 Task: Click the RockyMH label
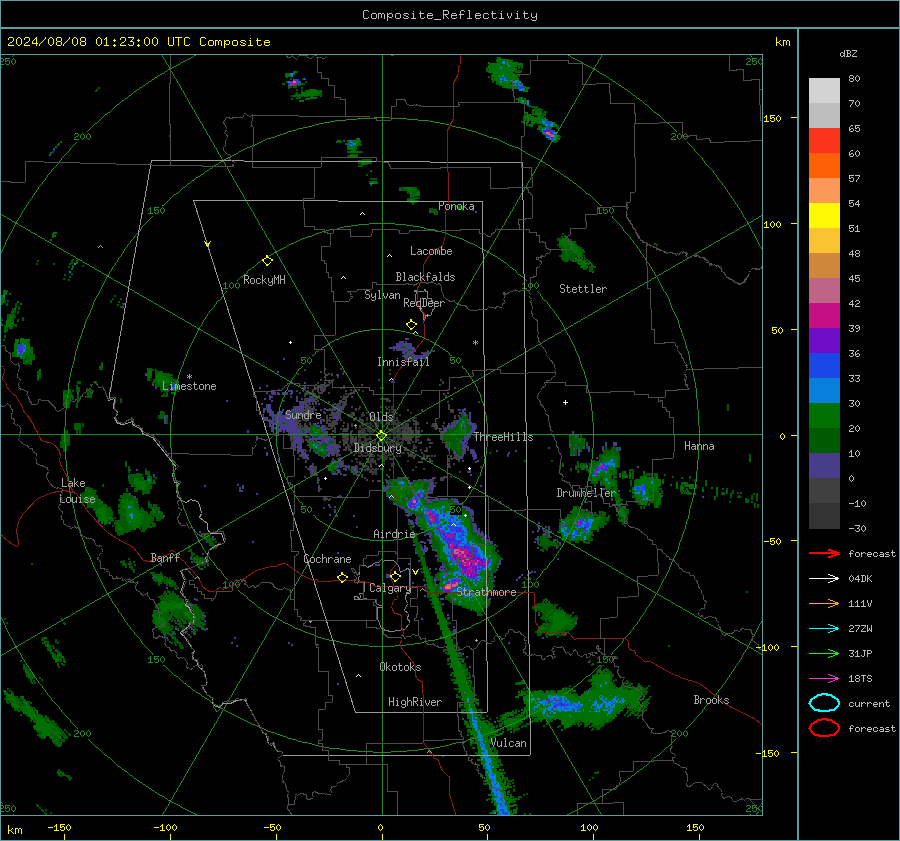tap(264, 280)
